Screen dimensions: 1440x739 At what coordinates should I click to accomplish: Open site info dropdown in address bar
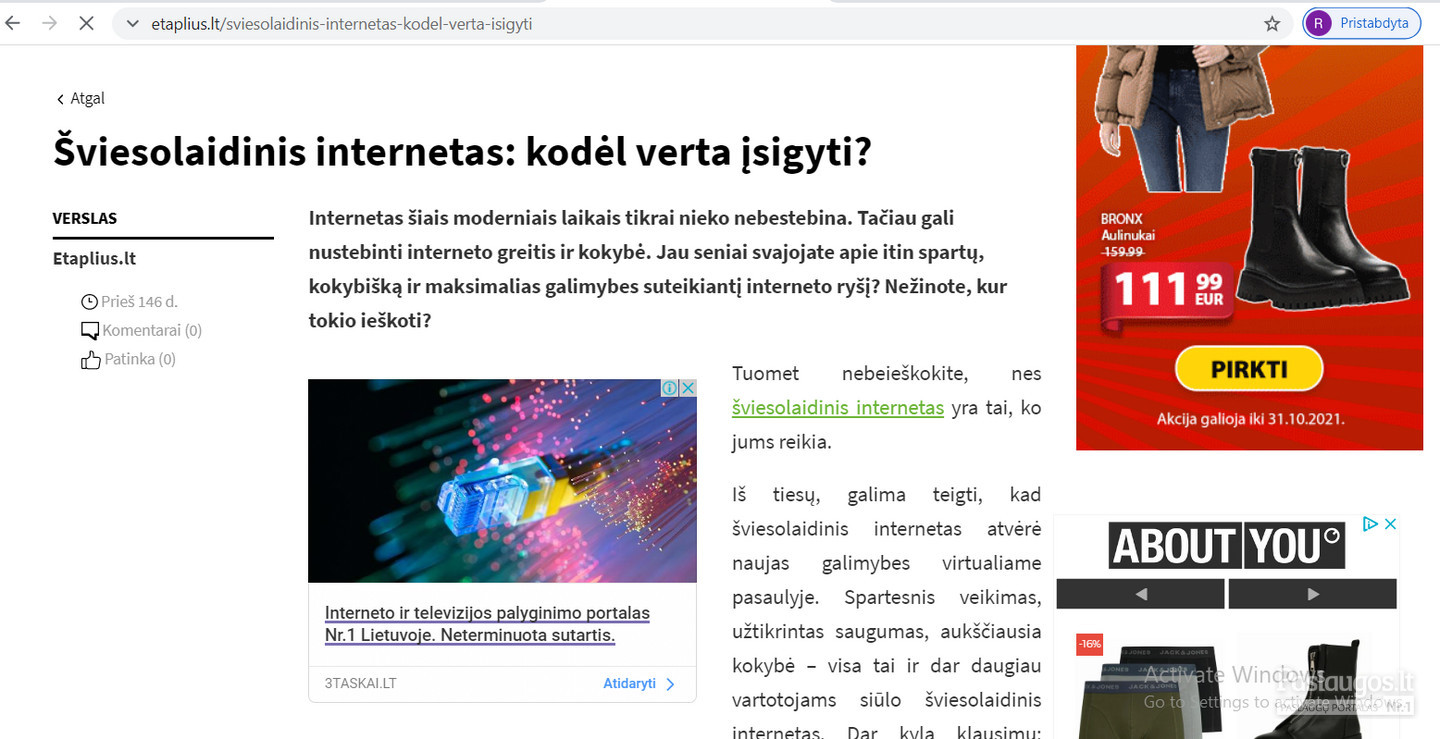(x=131, y=23)
